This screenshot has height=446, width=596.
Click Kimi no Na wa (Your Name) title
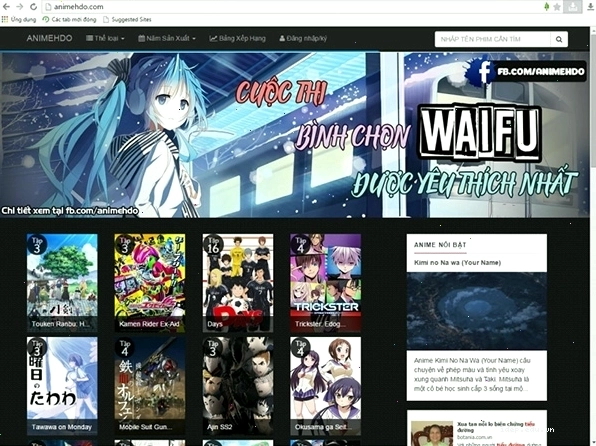coord(457,263)
